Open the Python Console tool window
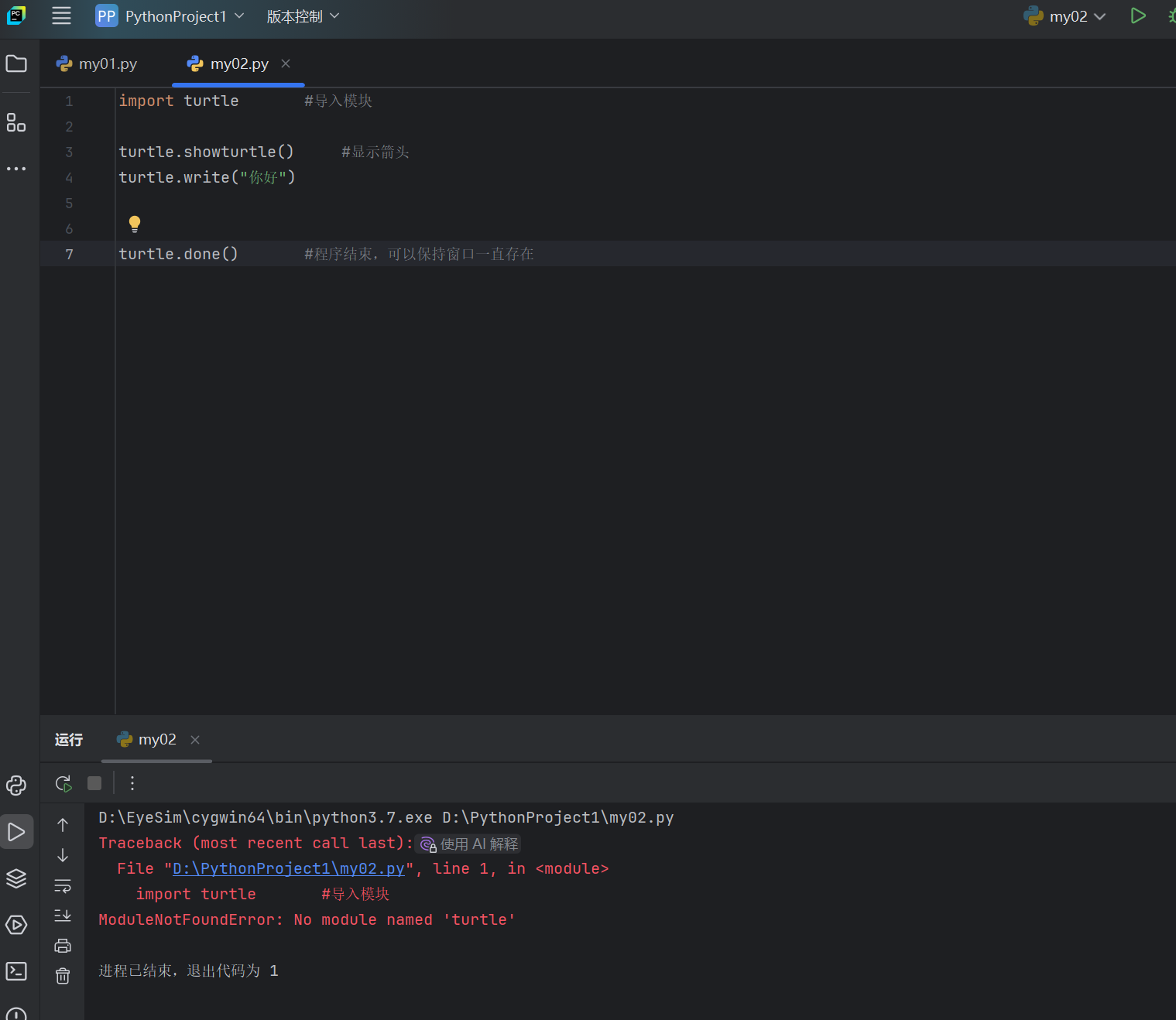Viewport: 1176px width, 1020px height. click(16, 786)
